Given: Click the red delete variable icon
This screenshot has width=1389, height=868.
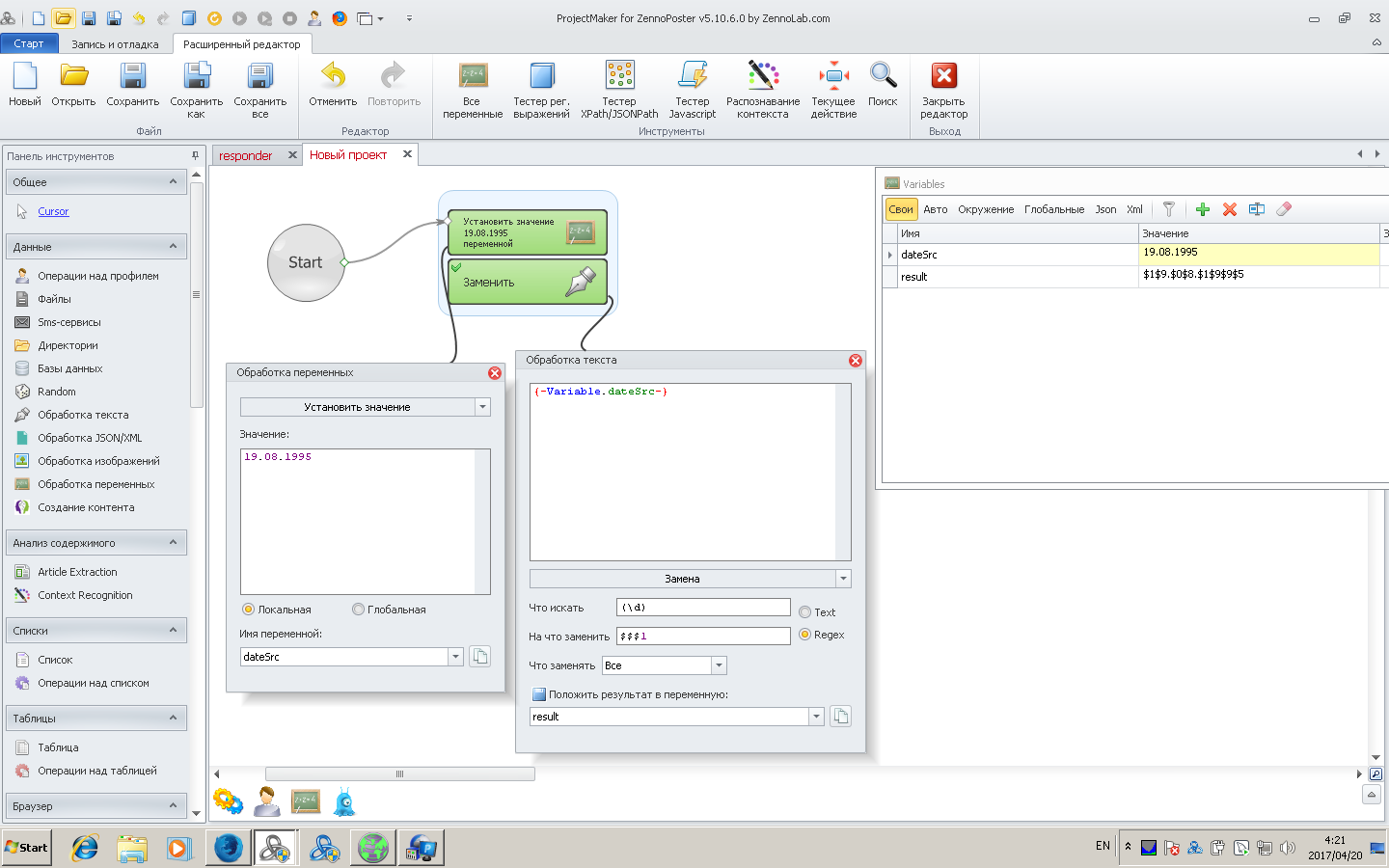Looking at the screenshot, I should coord(1230,209).
